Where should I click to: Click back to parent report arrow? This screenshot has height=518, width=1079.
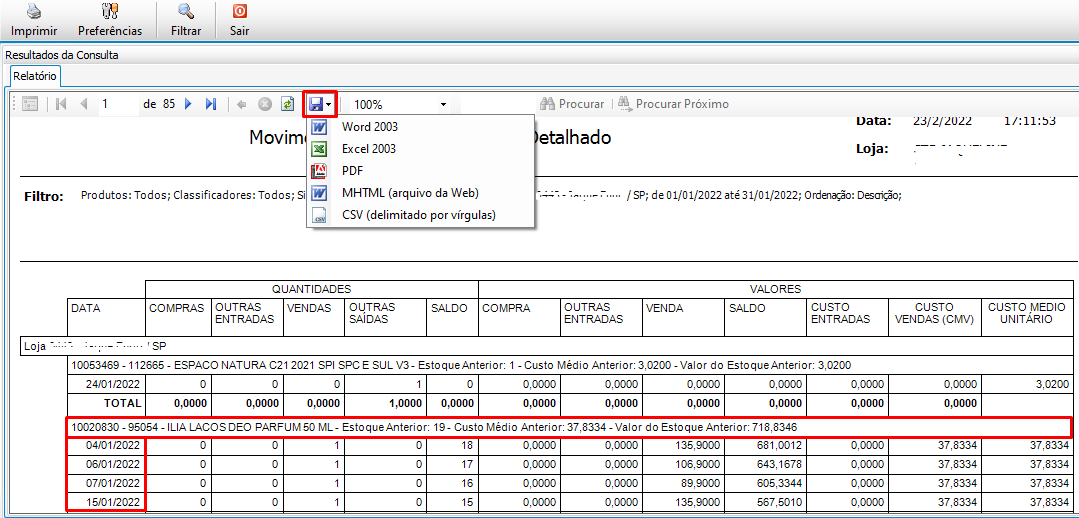242,105
